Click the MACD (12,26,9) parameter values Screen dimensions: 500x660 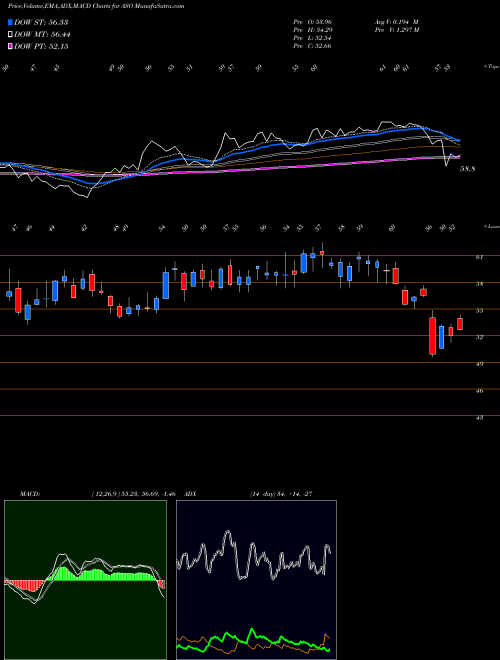point(133,494)
